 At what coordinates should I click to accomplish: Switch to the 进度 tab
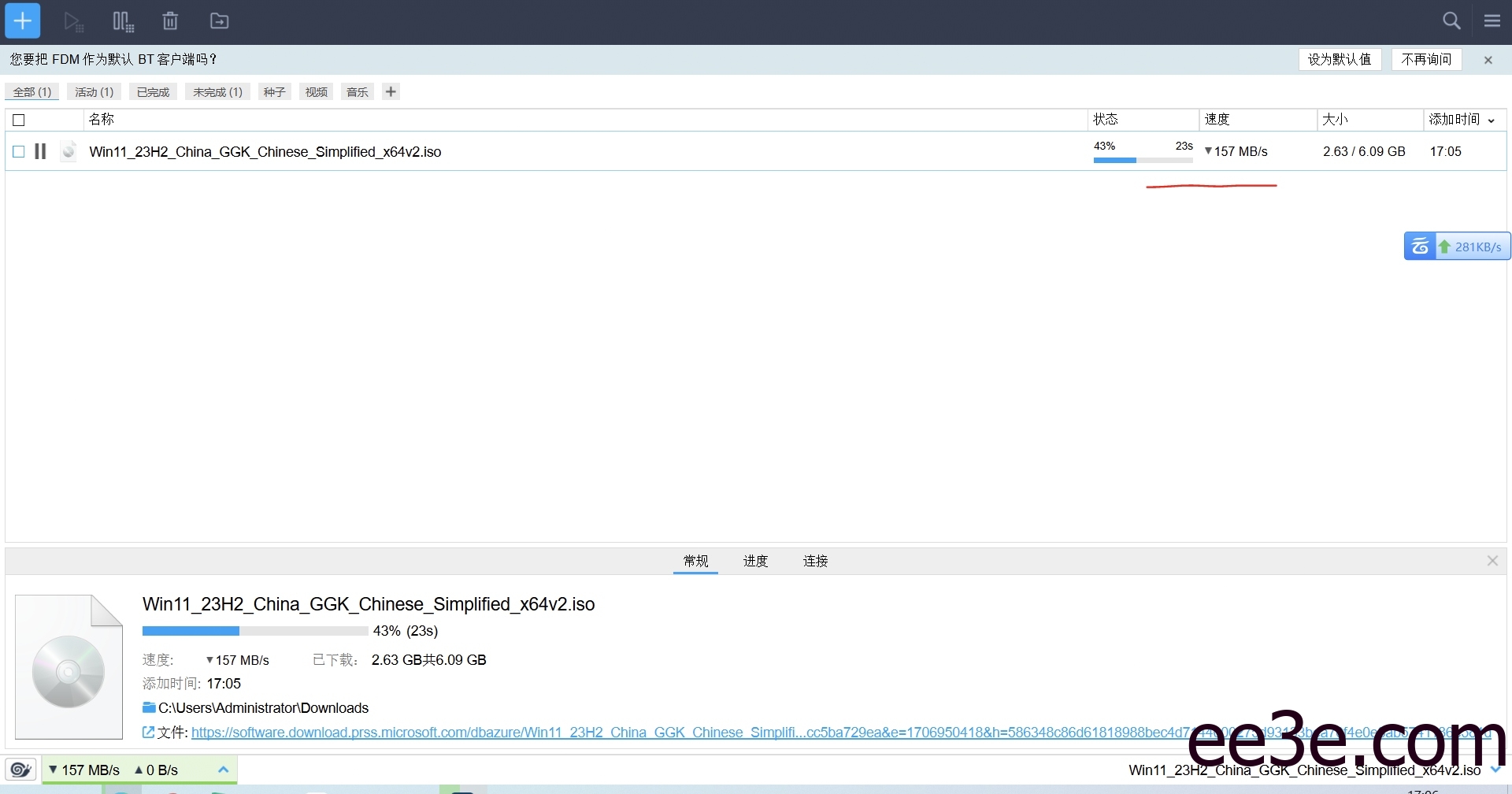coord(755,561)
